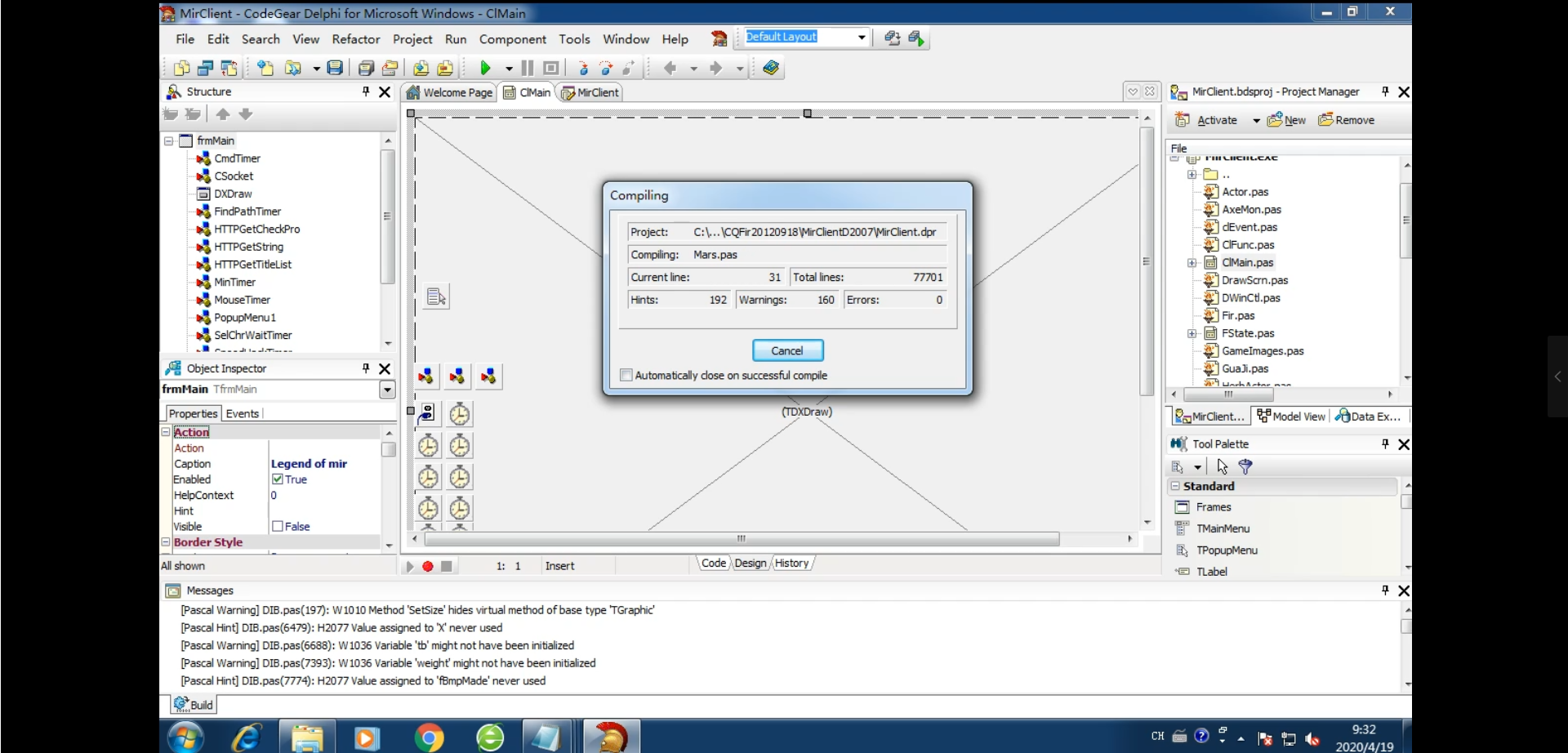Viewport: 1568px width, 753px height.
Task: Open the frmMain object selector dropdown
Action: click(x=387, y=390)
